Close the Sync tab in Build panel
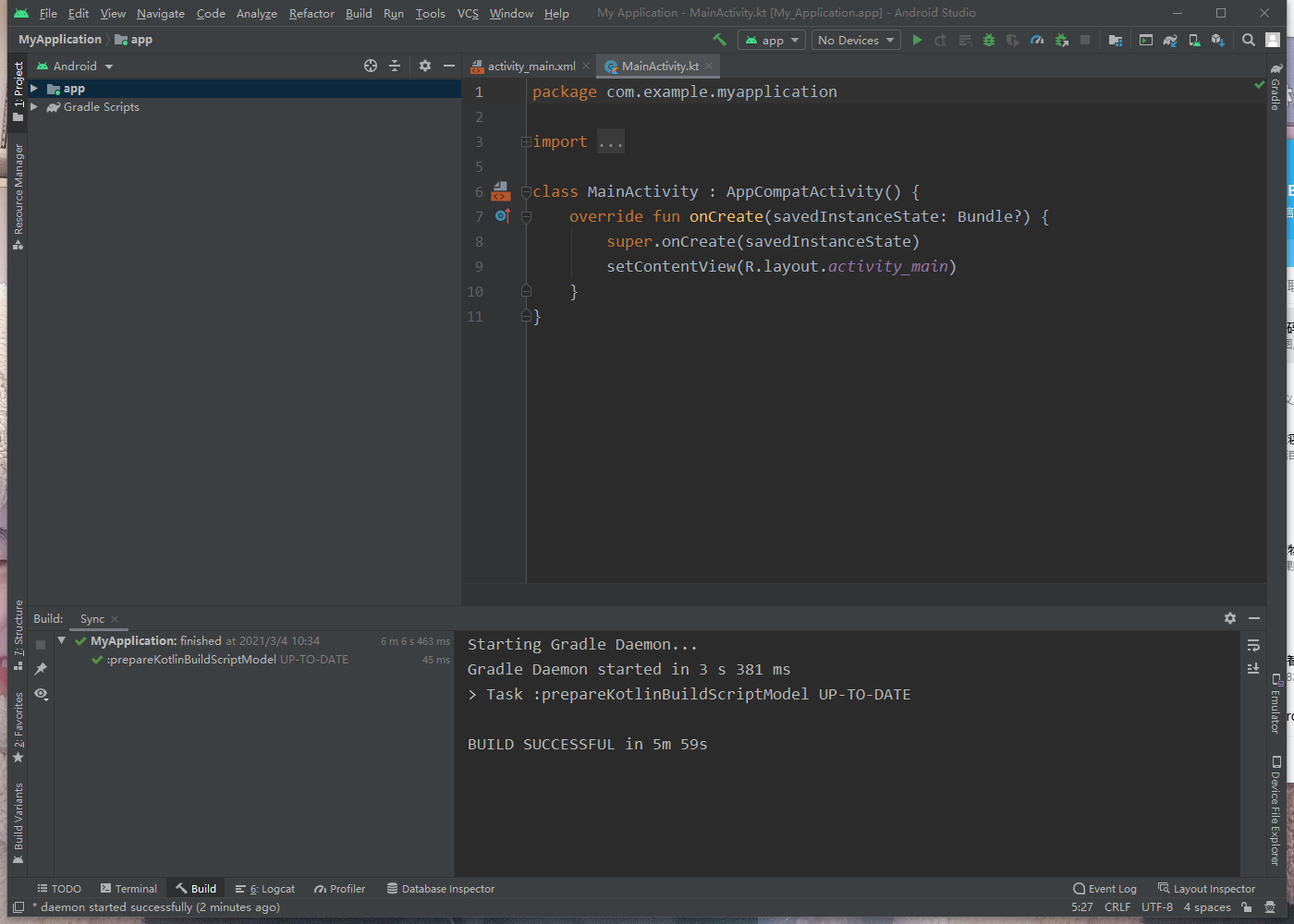The width and height of the screenshot is (1294, 924). 115,619
